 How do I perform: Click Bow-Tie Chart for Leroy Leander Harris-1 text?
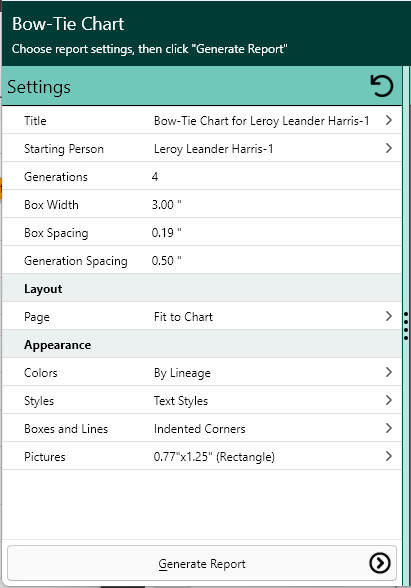[261, 121]
